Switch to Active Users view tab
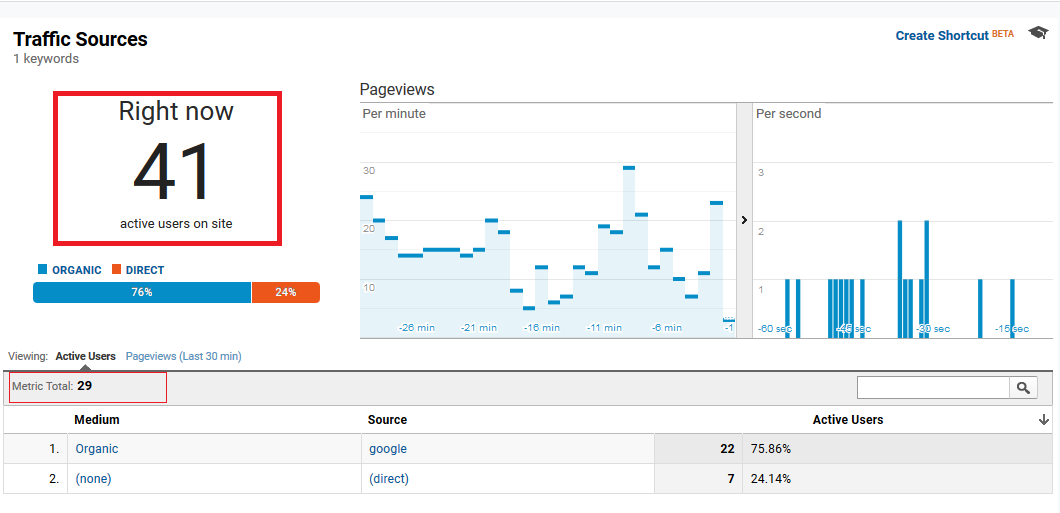1060x513 pixels. click(85, 356)
